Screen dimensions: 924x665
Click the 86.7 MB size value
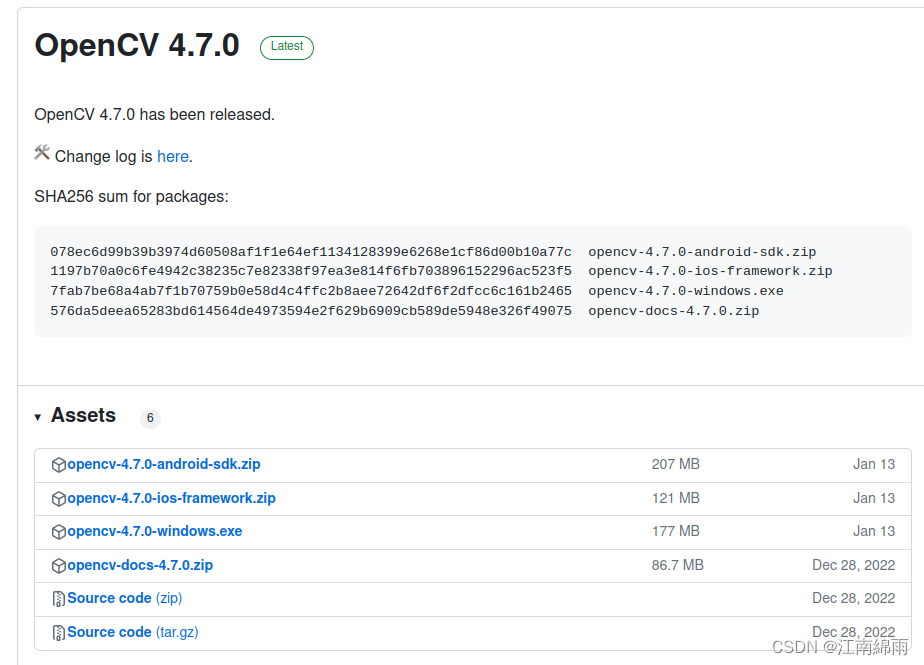click(678, 565)
